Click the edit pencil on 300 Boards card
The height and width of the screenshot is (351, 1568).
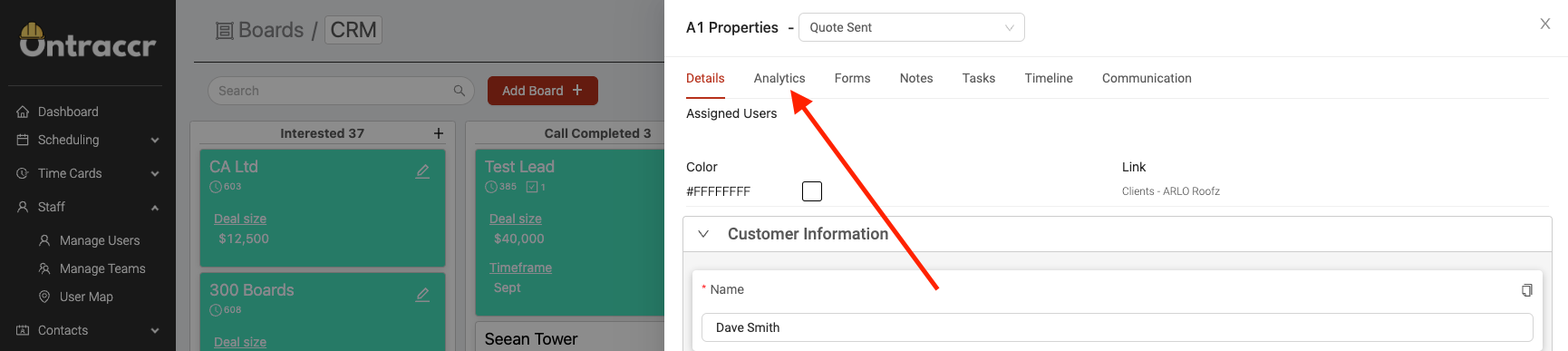[x=422, y=295]
